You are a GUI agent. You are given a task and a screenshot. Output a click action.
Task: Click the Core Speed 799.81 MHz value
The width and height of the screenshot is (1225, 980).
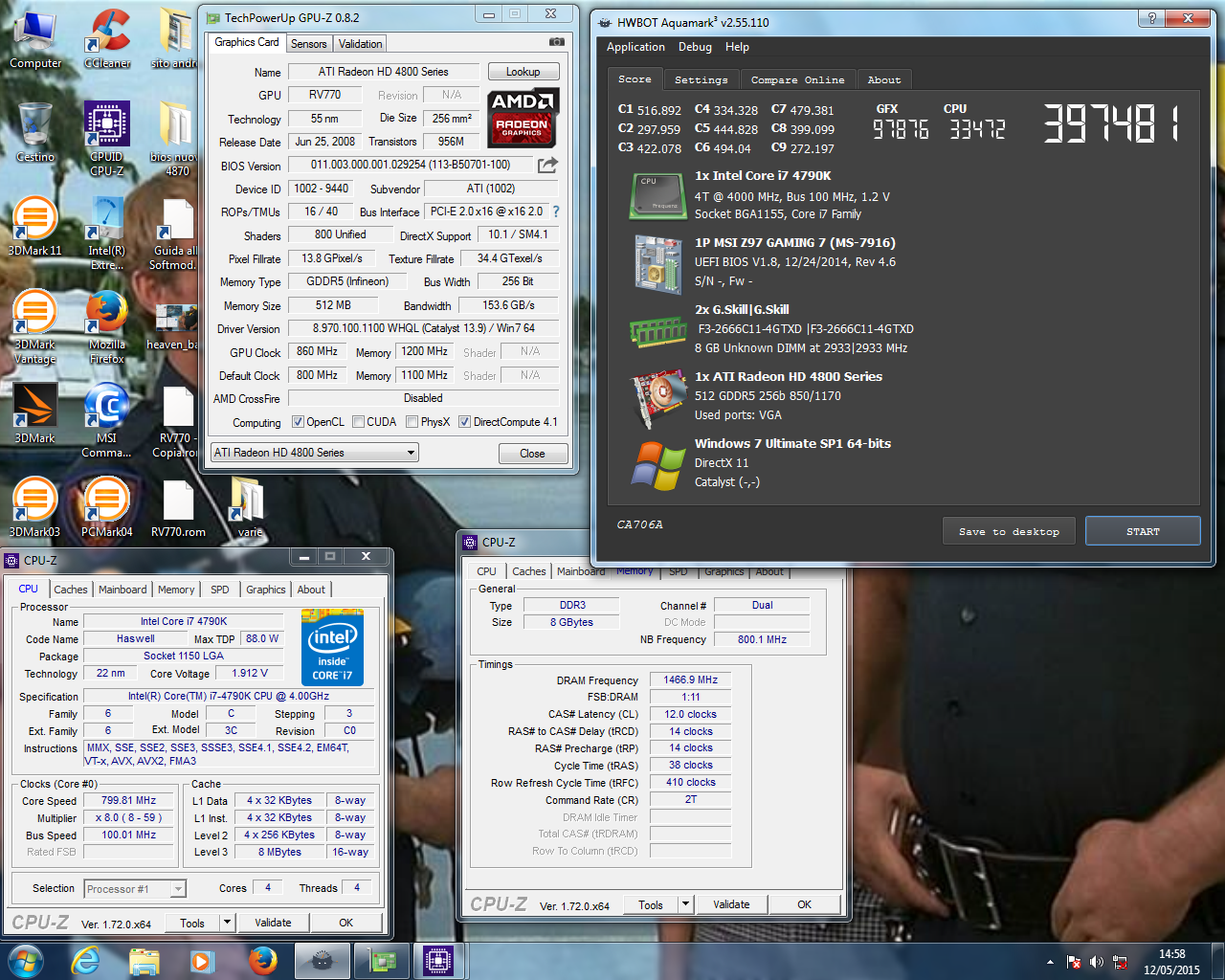128,800
